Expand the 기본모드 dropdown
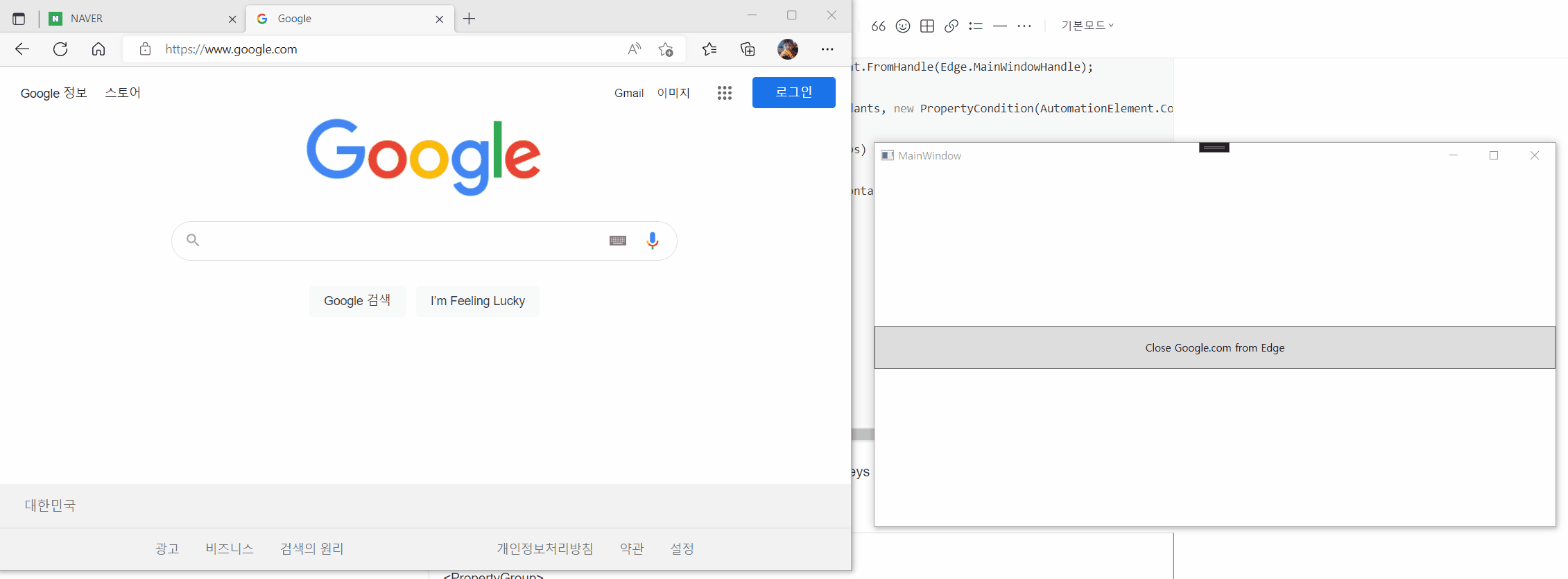 click(1087, 26)
